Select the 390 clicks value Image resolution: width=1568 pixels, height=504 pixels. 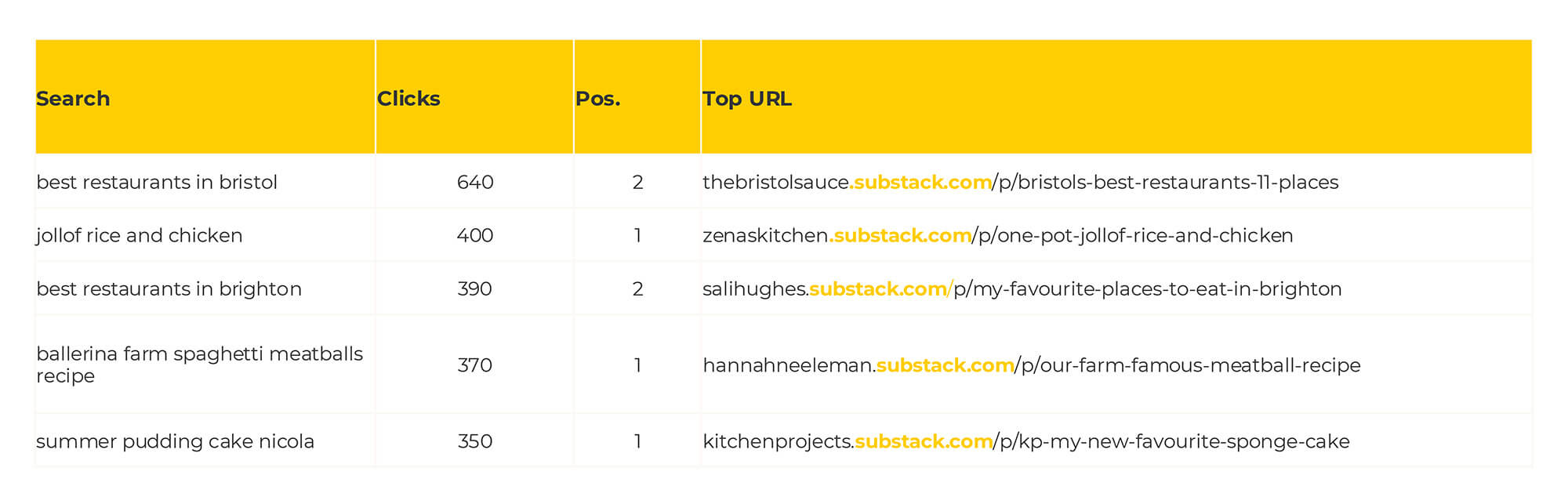coord(475,289)
